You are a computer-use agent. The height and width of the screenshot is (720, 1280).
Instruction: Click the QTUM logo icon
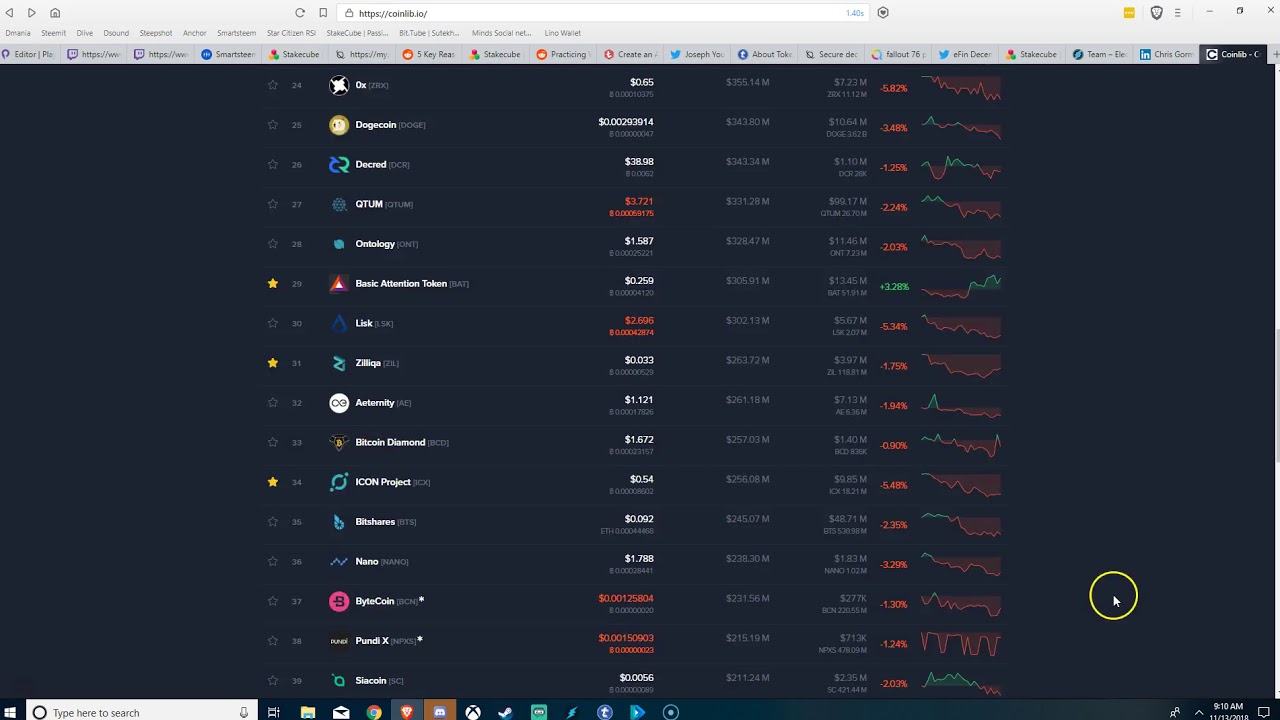click(x=339, y=204)
